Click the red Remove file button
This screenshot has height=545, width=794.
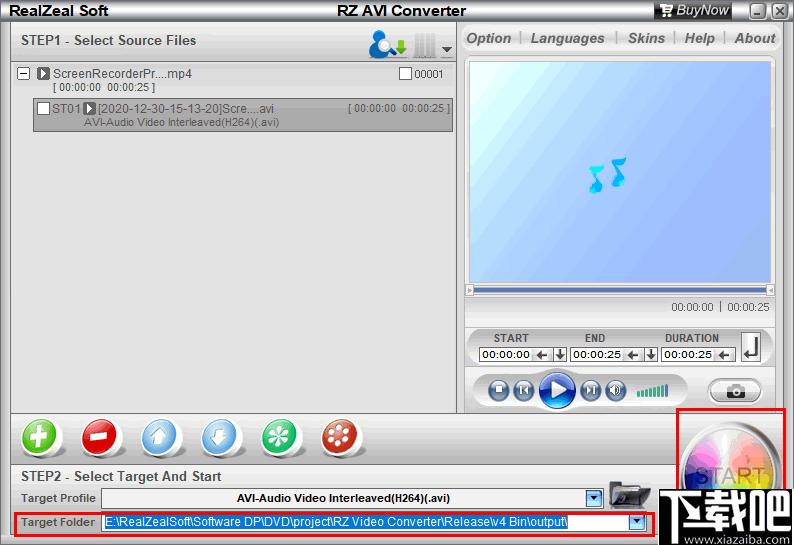click(x=99, y=436)
